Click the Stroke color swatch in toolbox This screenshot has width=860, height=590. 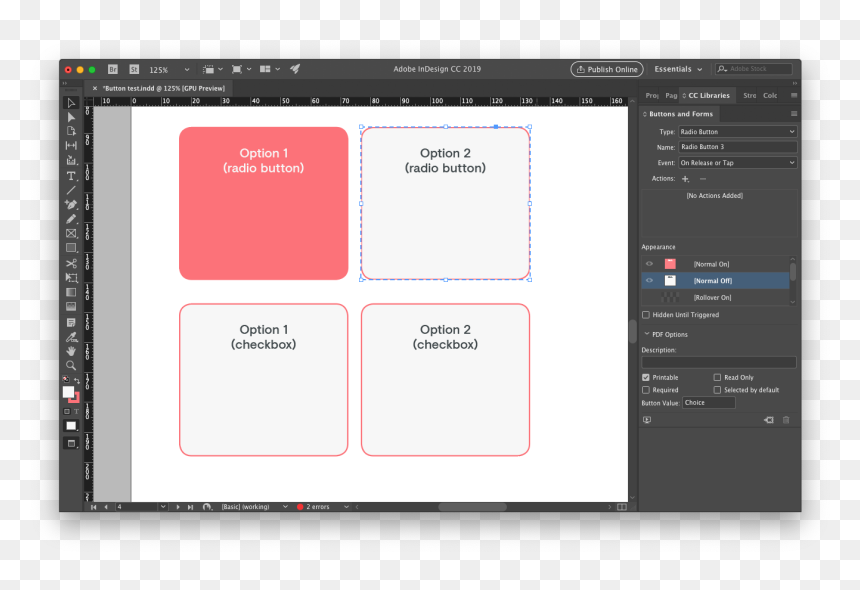76,399
